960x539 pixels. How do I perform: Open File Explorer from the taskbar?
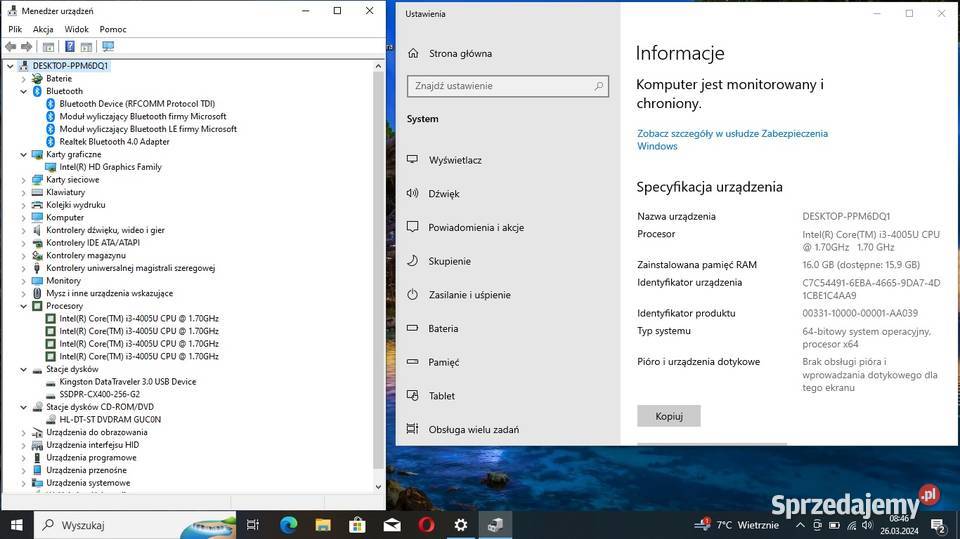tap(323, 525)
